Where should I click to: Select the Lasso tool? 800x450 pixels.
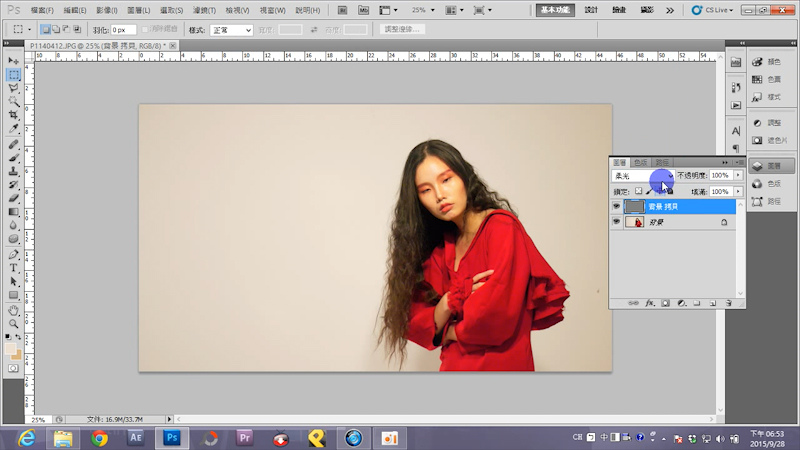pyautogui.click(x=13, y=88)
